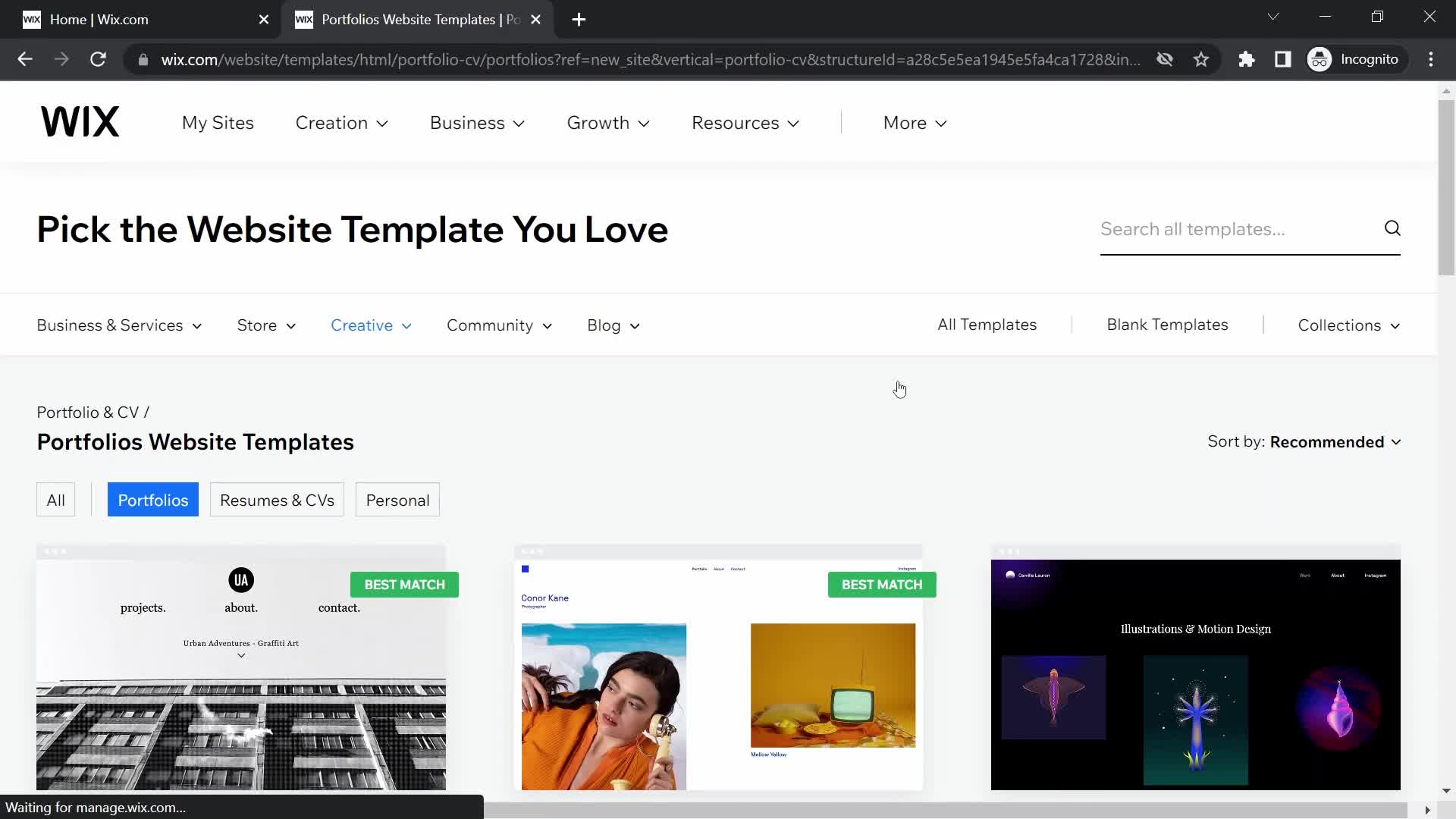This screenshot has height=819, width=1456.
Task: Open the browser side panel icon
Action: (x=1283, y=59)
